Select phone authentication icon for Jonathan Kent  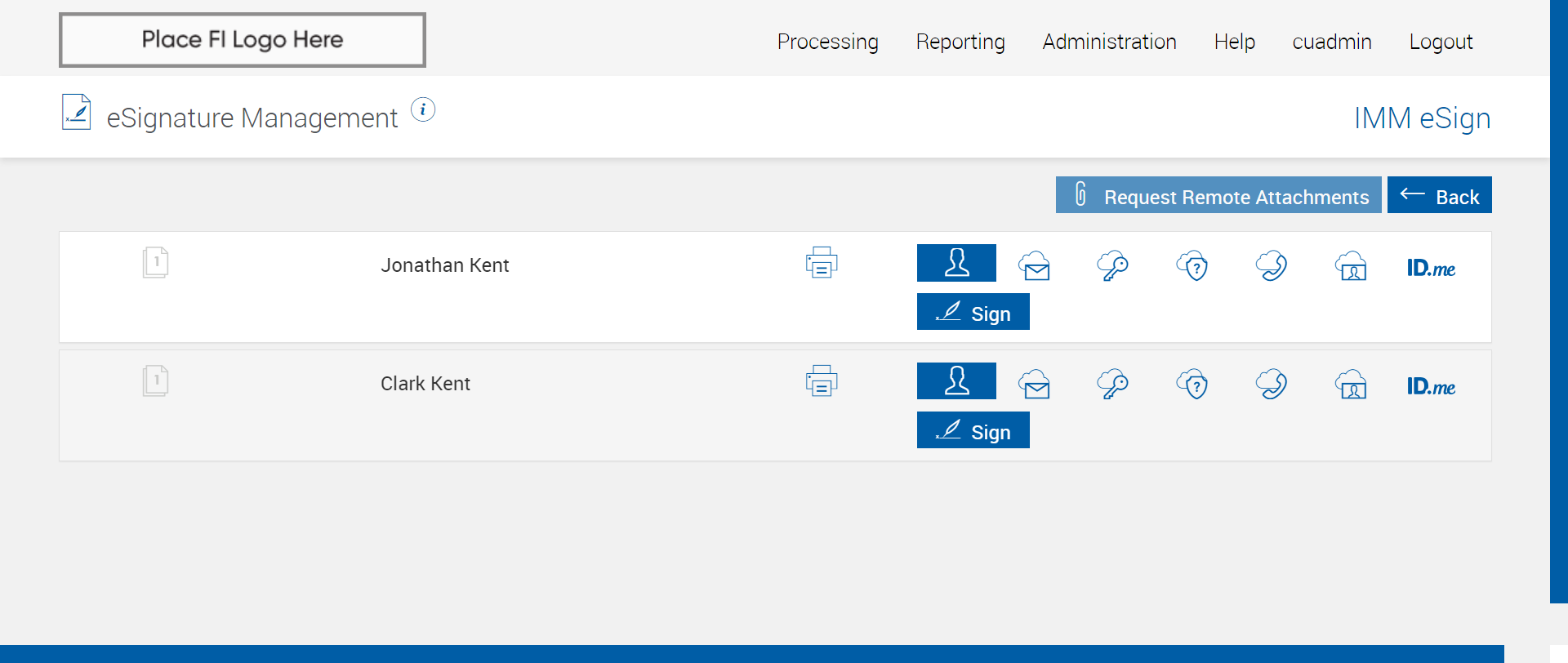click(x=1272, y=266)
